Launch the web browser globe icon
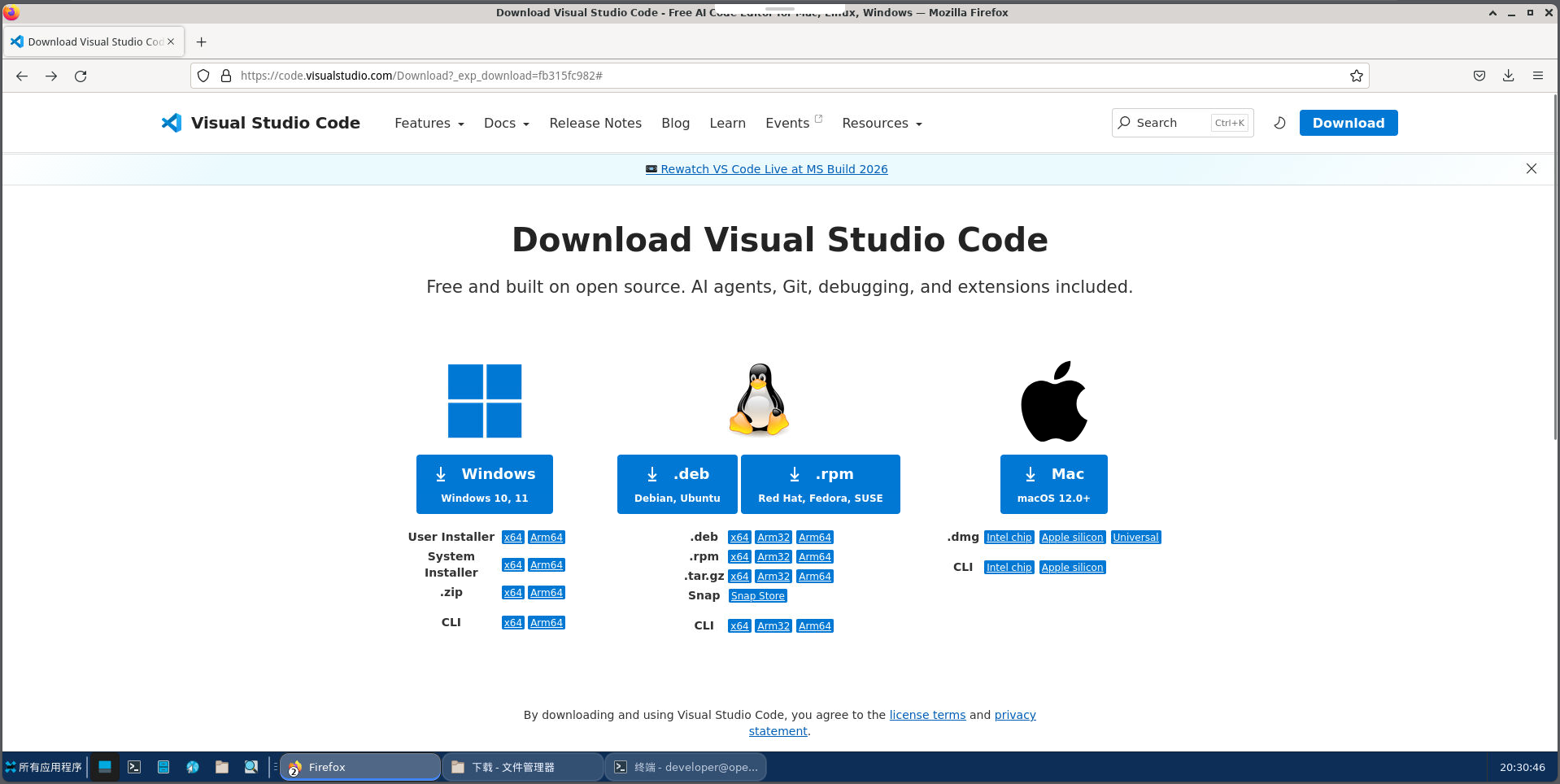Image resolution: width=1560 pixels, height=784 pixels. (193, 767)
